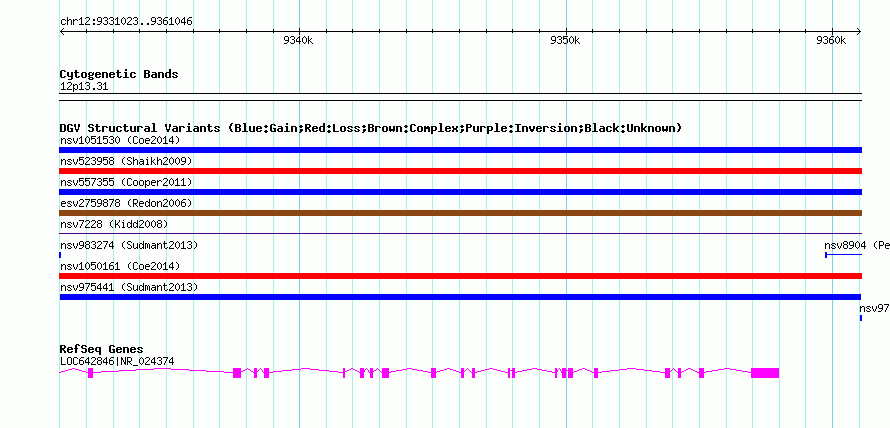Select the red nsv523958 loss variant bar

(460, 171)
